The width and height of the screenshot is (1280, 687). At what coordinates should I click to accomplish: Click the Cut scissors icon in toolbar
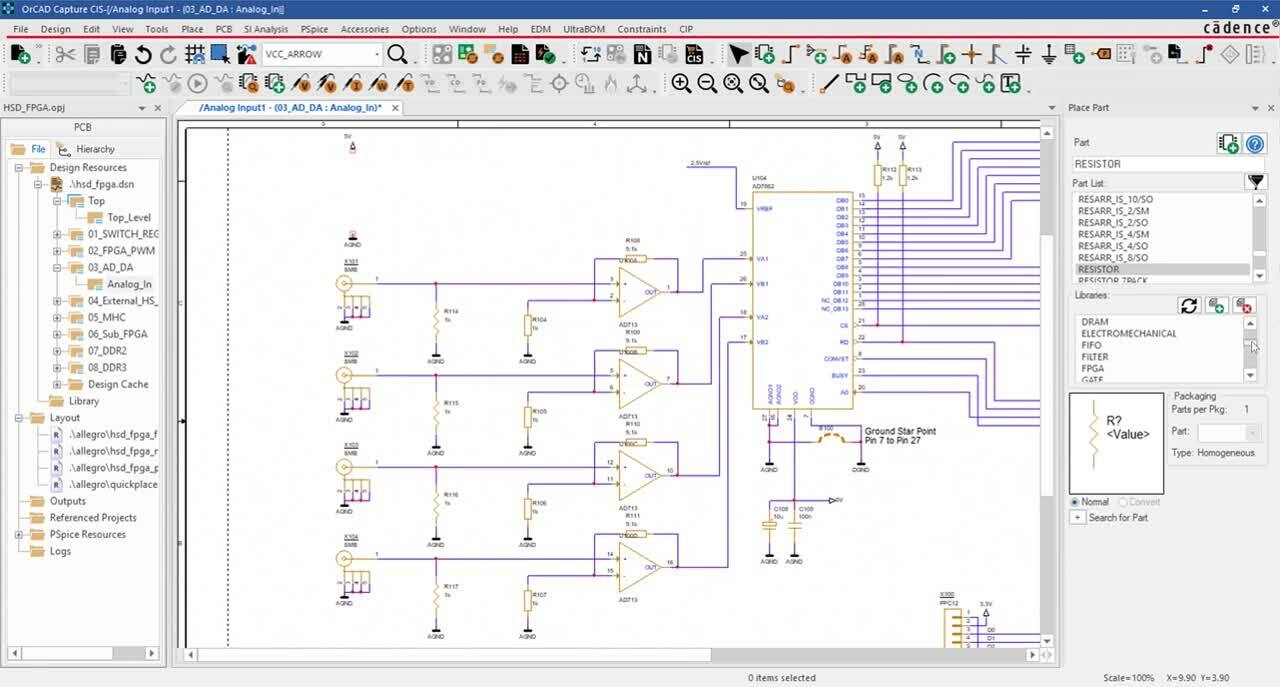click(x=65, y=54)
